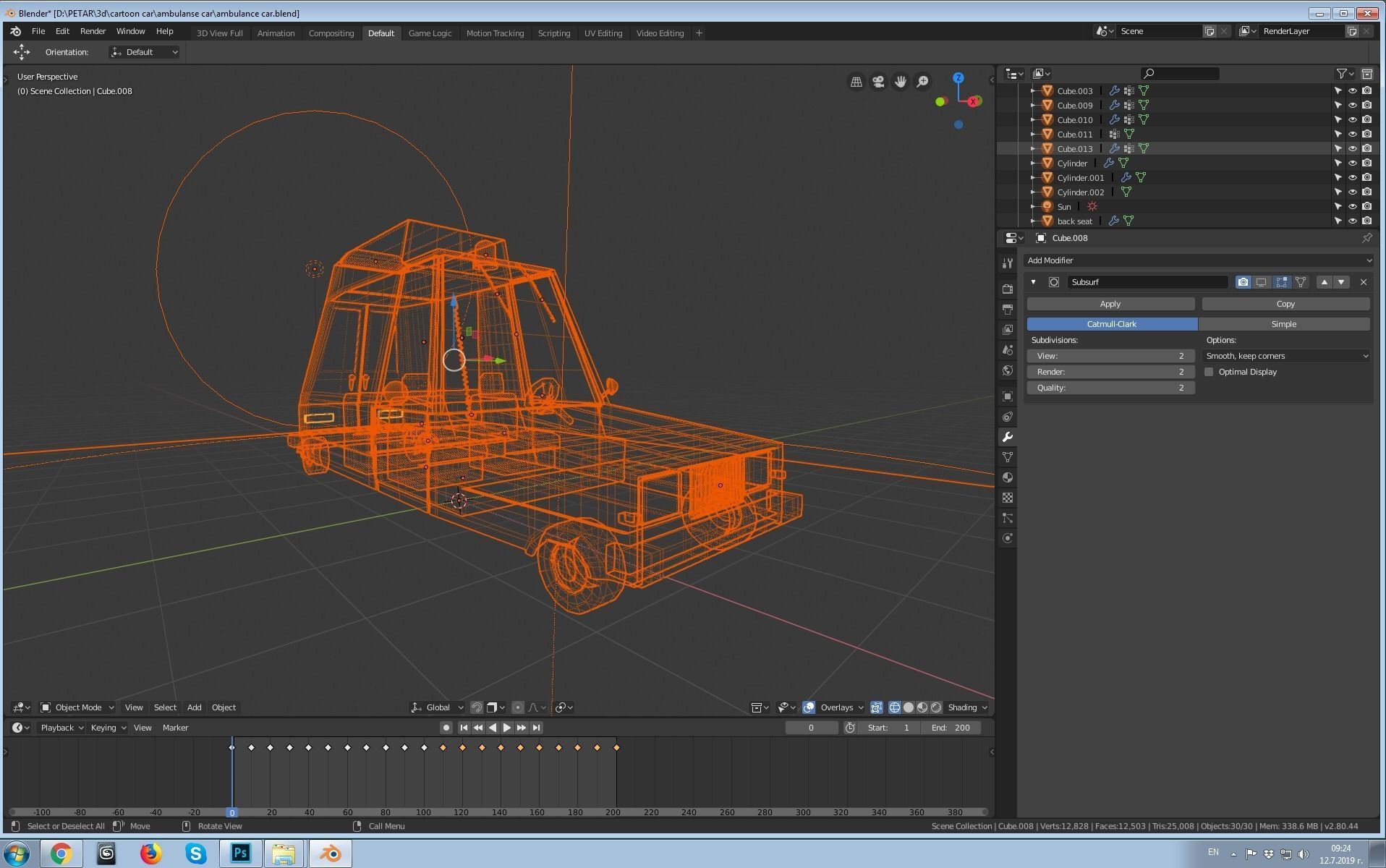This screenshot has width=1386, height=868.
Task: Open the Playback dropdown in timeline
Action: pyautogui.click(x=61, y=728)
